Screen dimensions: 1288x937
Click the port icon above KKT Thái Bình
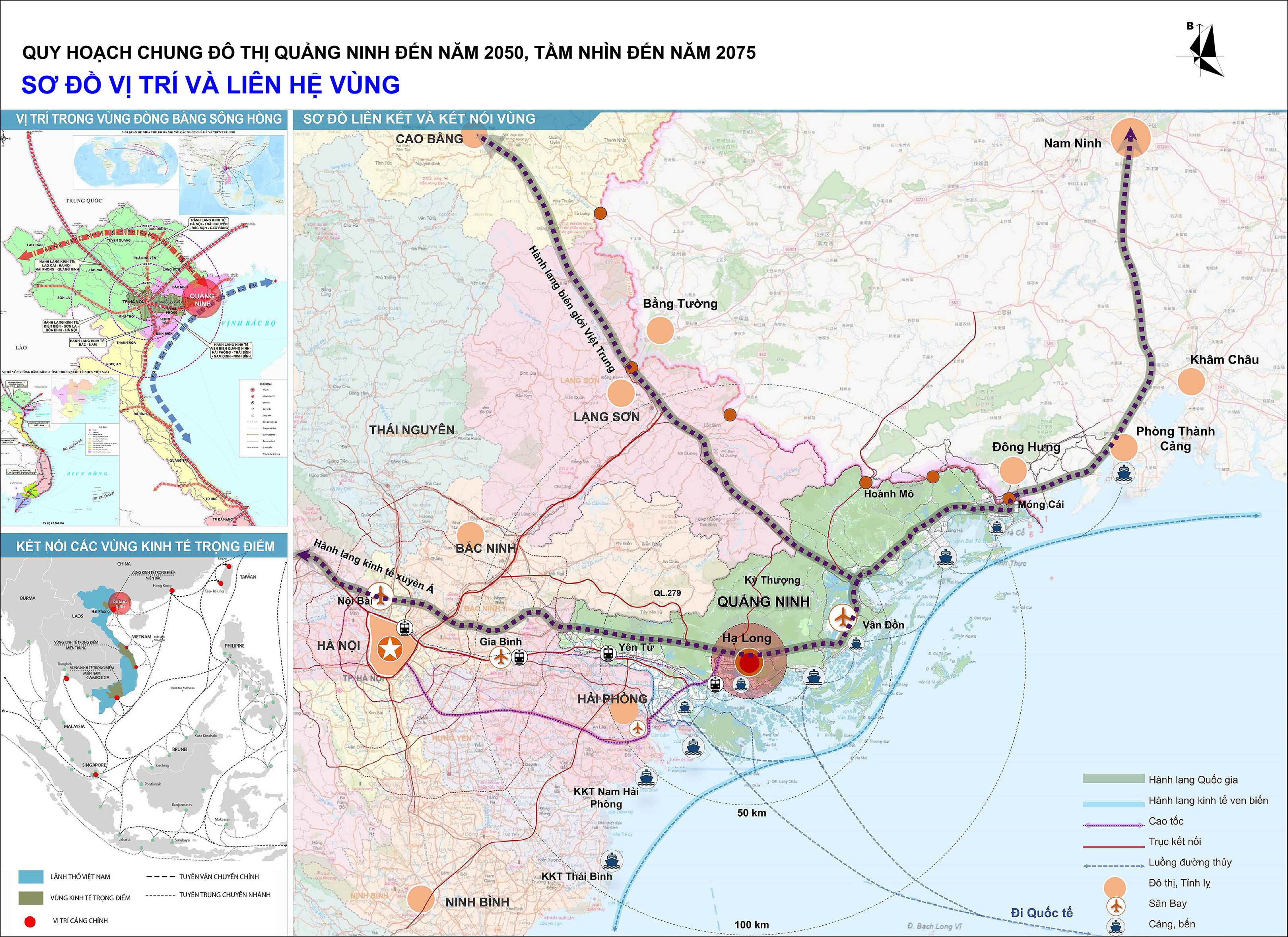coord(612,860)
